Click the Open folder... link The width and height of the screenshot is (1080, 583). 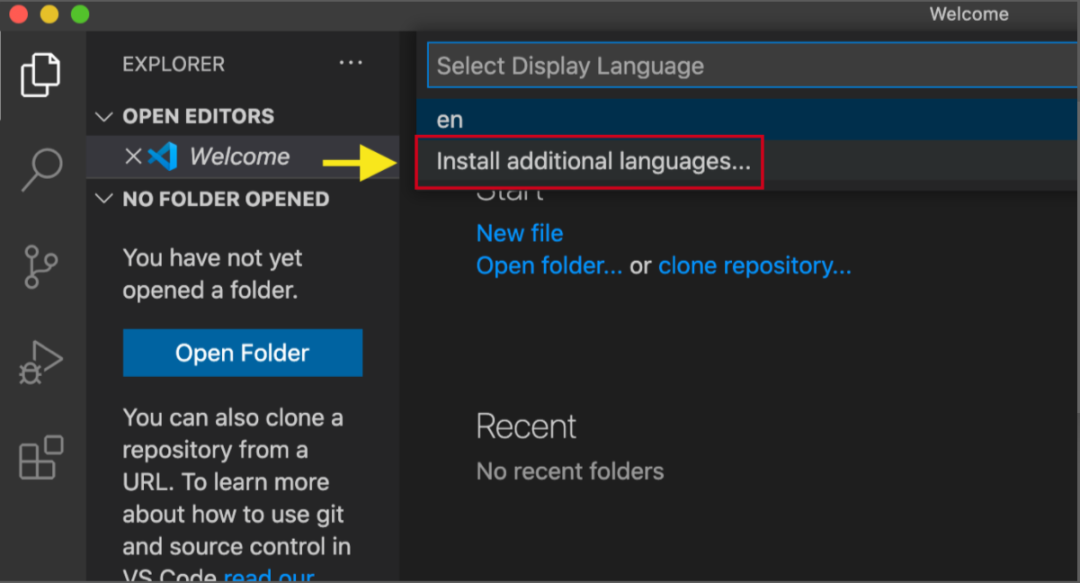tap(549, 266)
